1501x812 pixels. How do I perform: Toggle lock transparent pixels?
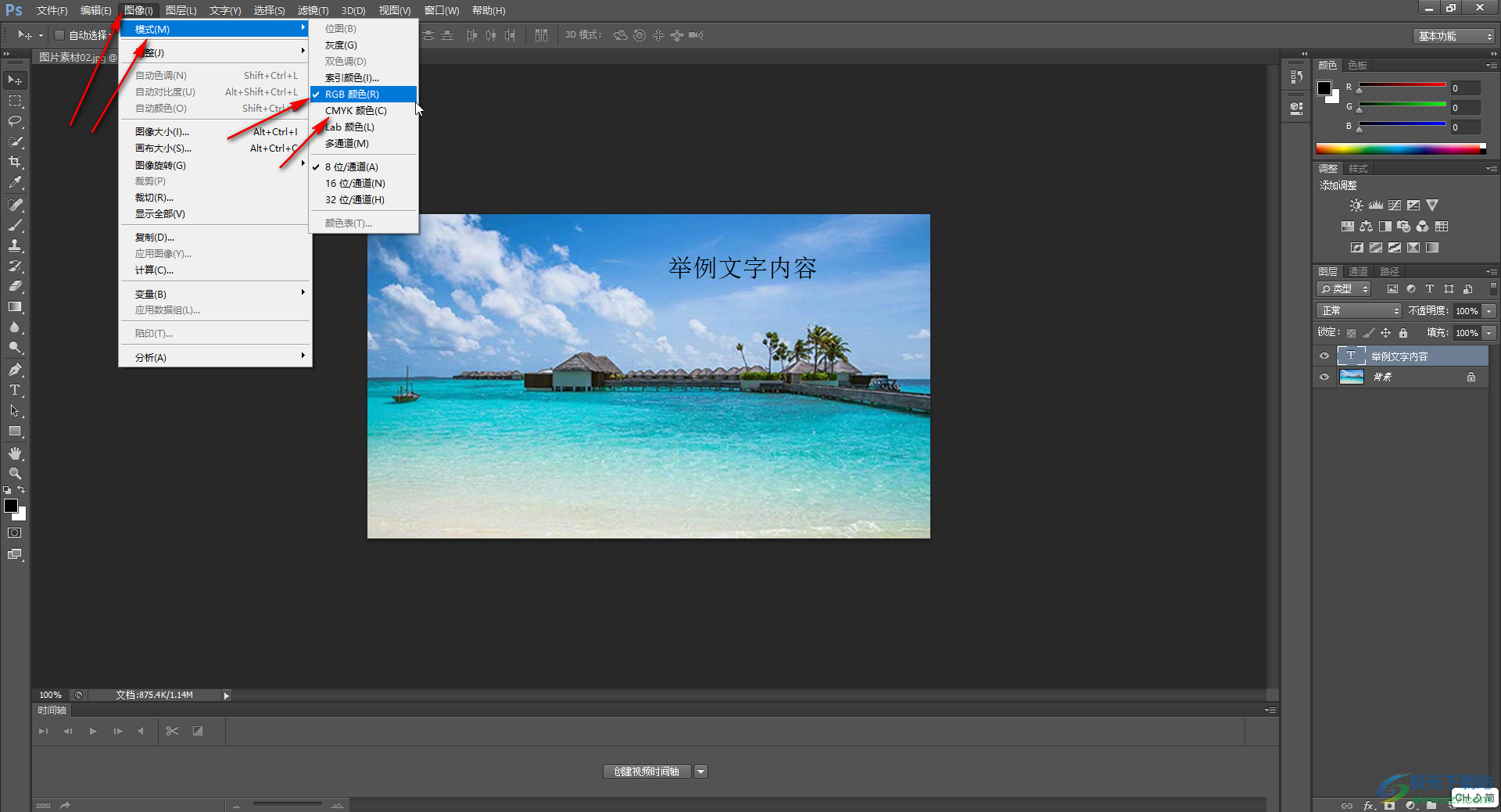[x=1351, y=333]
